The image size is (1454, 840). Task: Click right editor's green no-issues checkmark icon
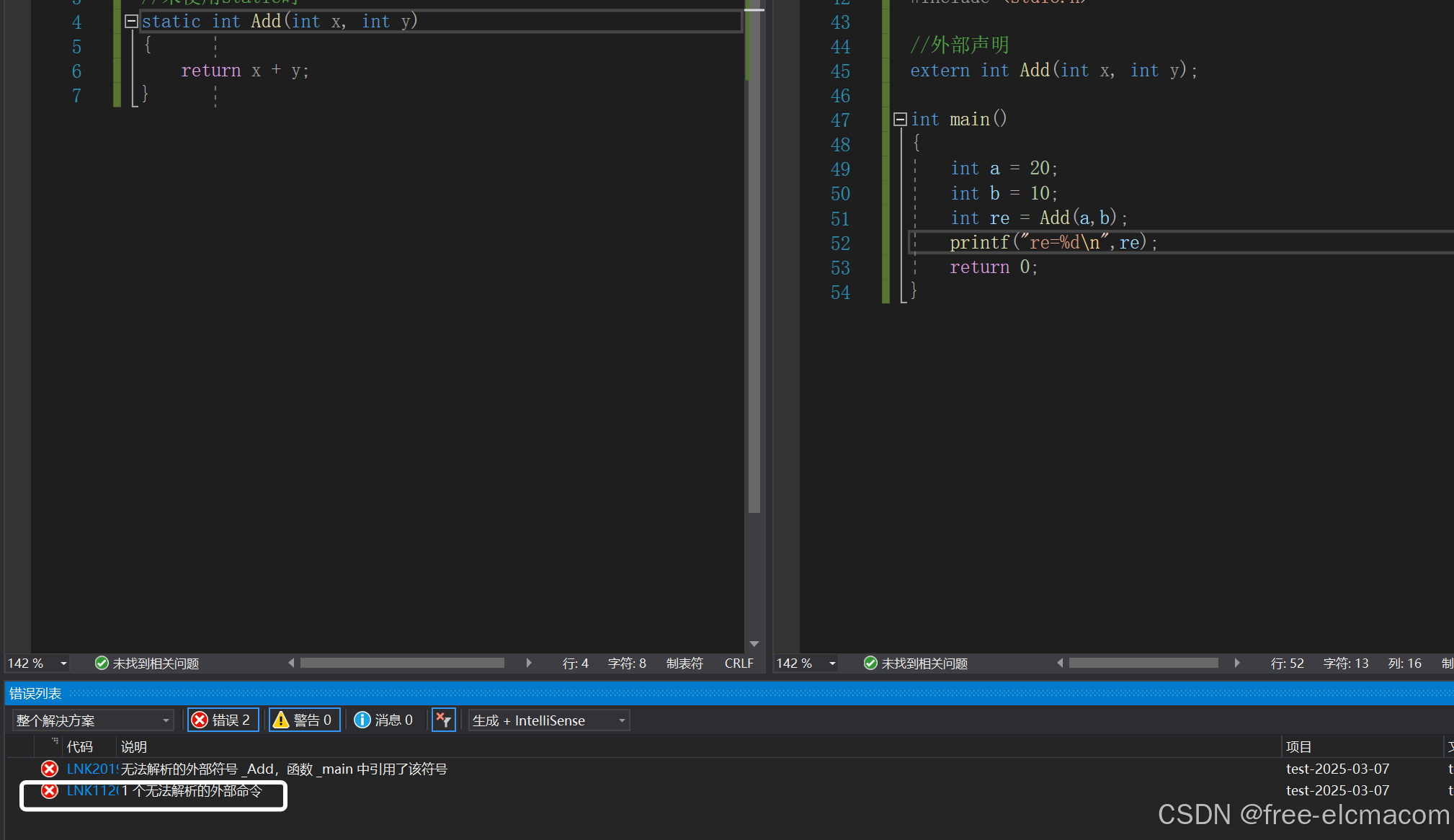point(870,663)
